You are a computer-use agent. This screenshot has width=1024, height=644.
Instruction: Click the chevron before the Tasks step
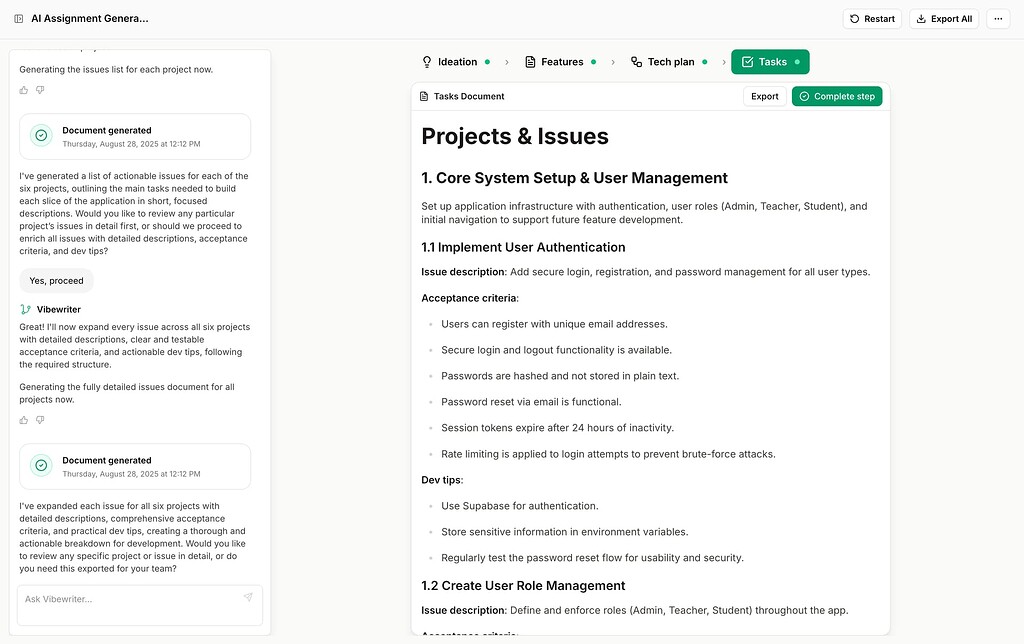pyautogui.click(x=724, y=62)
